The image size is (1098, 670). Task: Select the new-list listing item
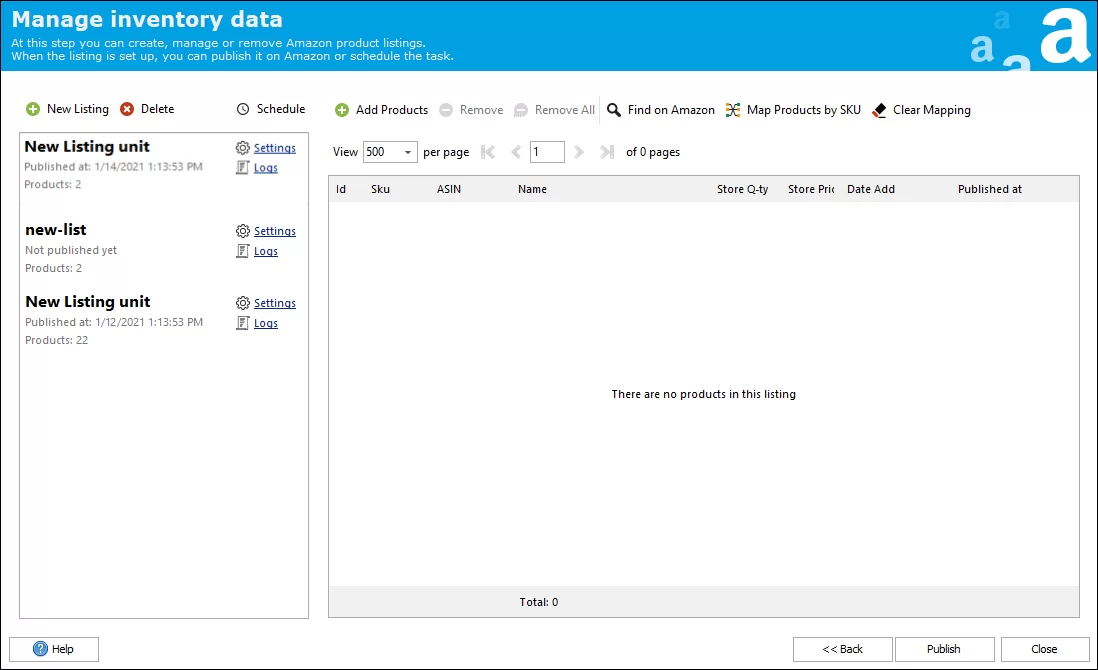point(56,230)
